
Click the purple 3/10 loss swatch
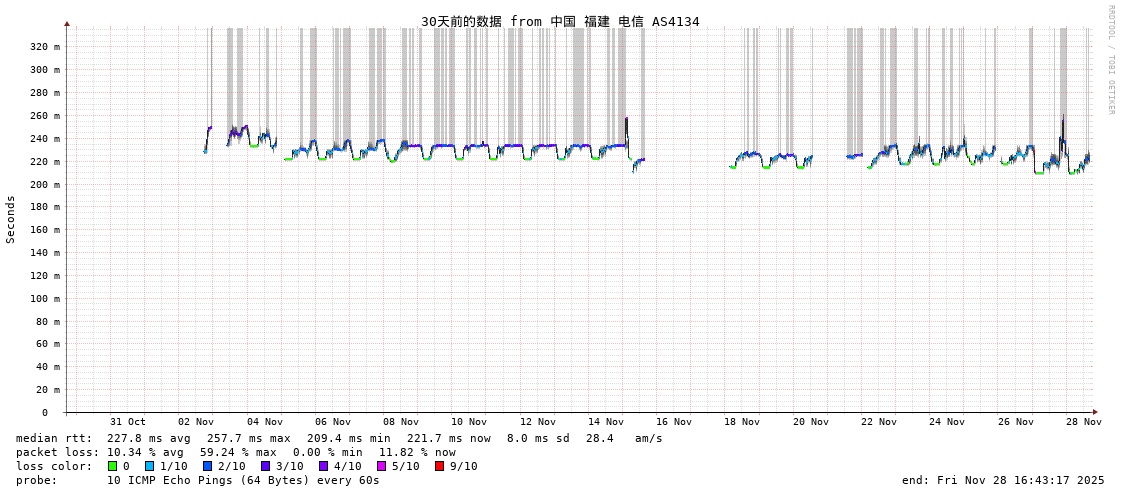coord(265,466)
